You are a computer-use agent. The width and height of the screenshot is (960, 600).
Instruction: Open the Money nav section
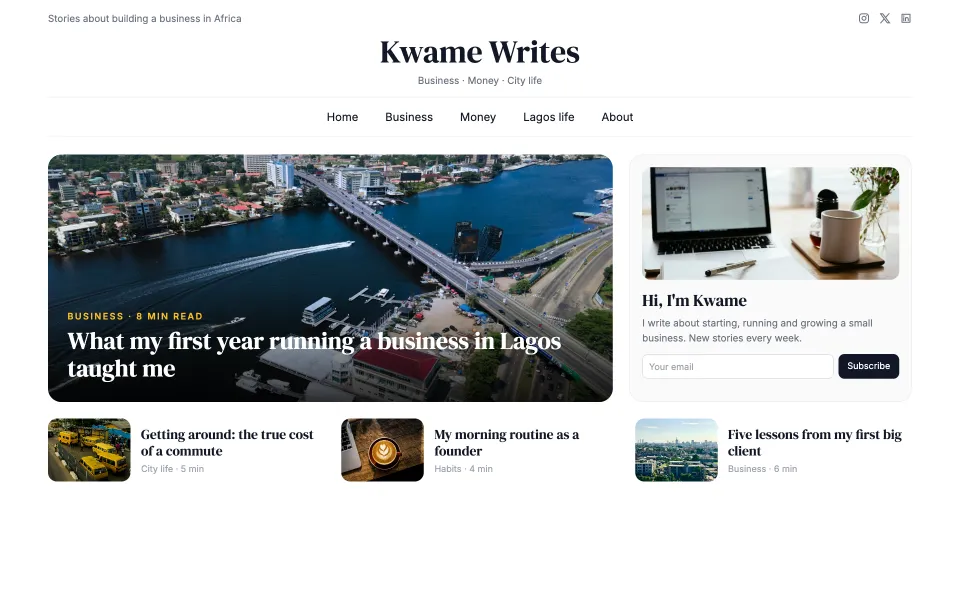(x=478, y=117)
